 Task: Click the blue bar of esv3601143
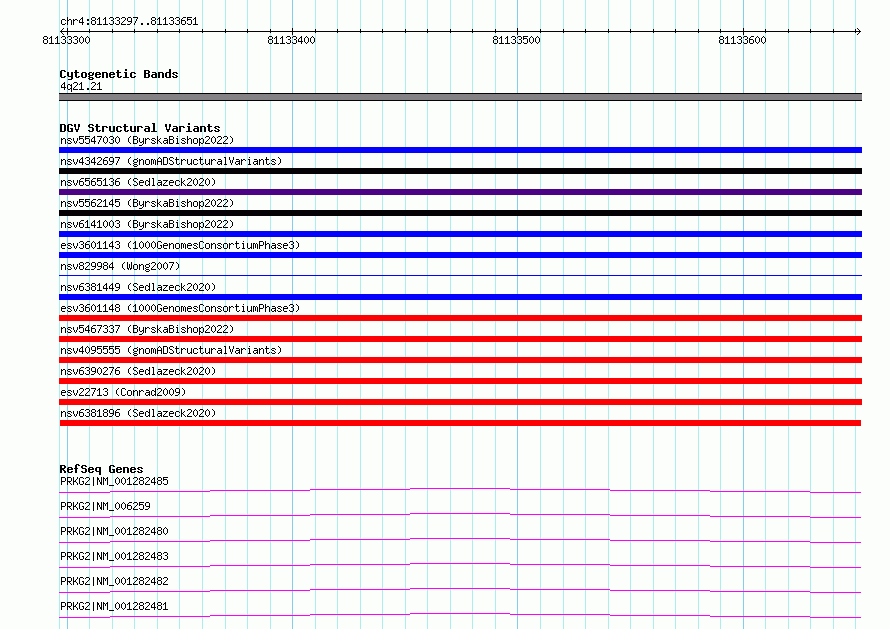coord(460,255)
